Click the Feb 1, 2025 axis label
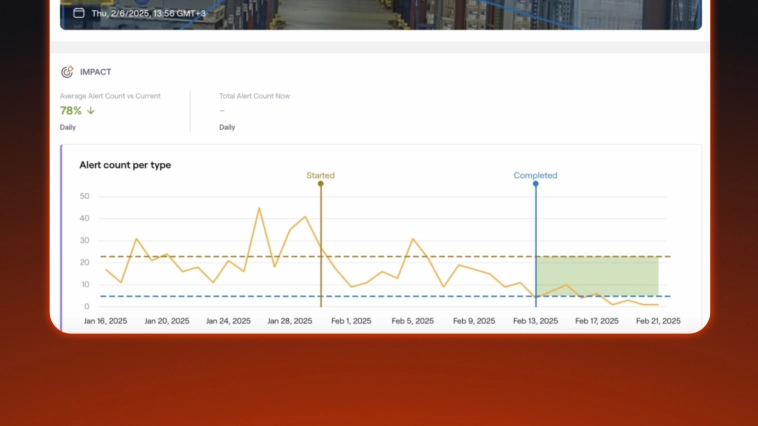The width and height of the screenshot is (758, 426). [x=351, y=321]
